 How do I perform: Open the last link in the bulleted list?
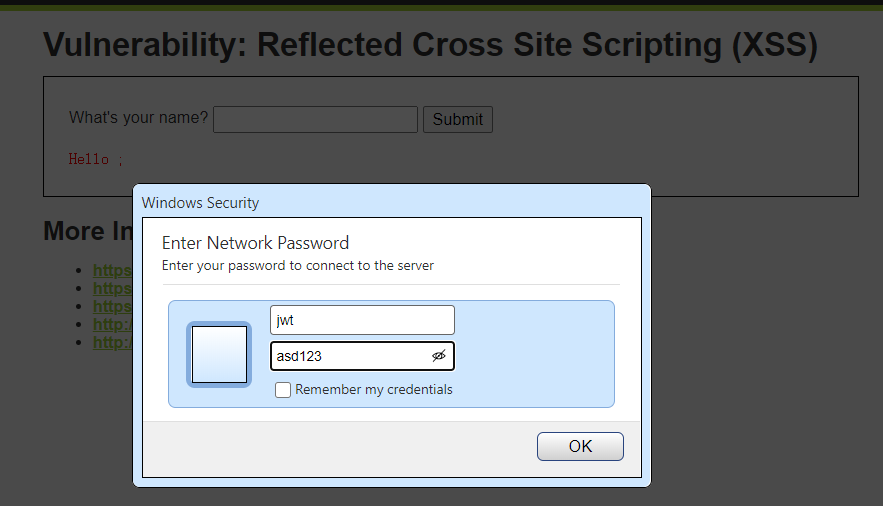click(112, 342)
